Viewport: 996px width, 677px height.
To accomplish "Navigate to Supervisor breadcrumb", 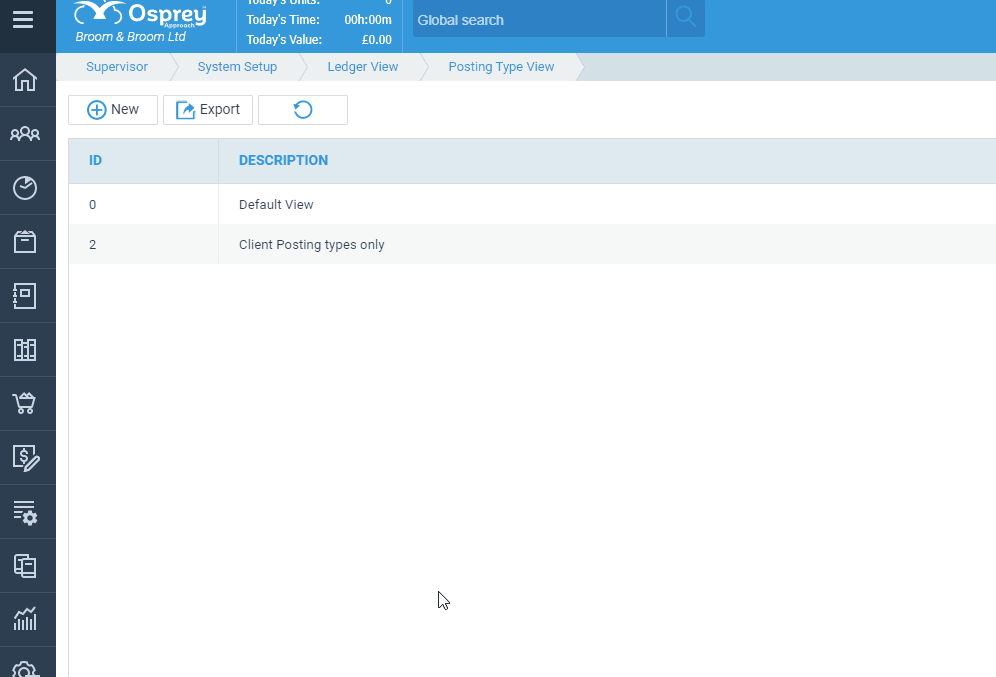I will tap(117, 67).
